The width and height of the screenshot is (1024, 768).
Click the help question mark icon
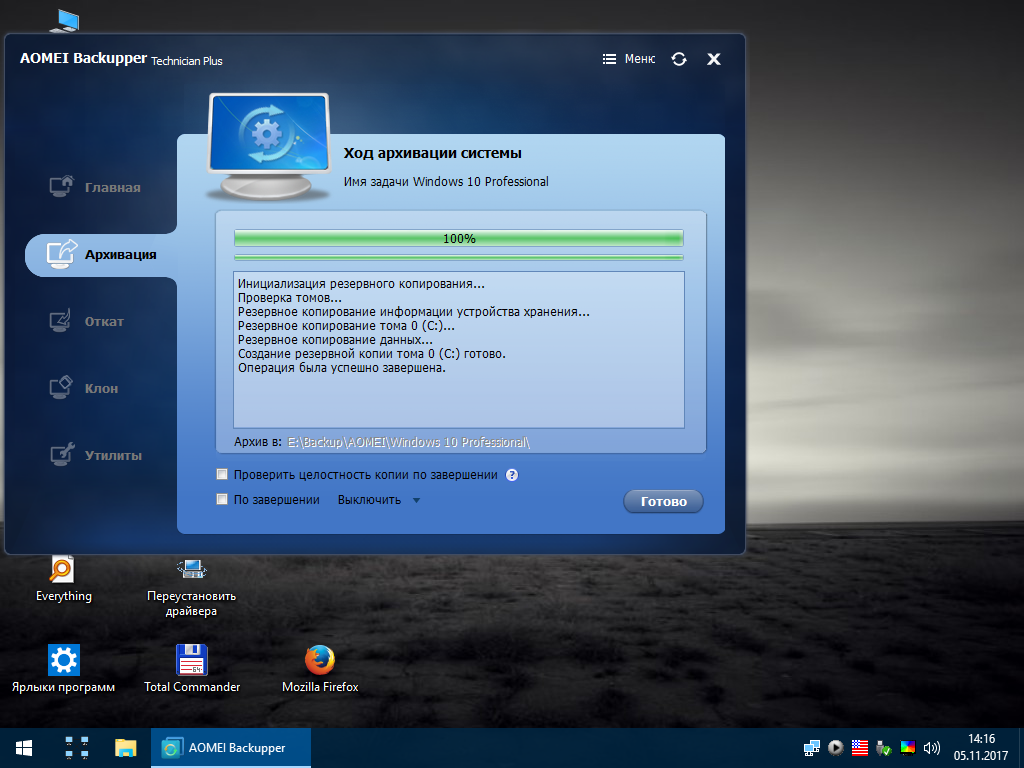(512, 475)
